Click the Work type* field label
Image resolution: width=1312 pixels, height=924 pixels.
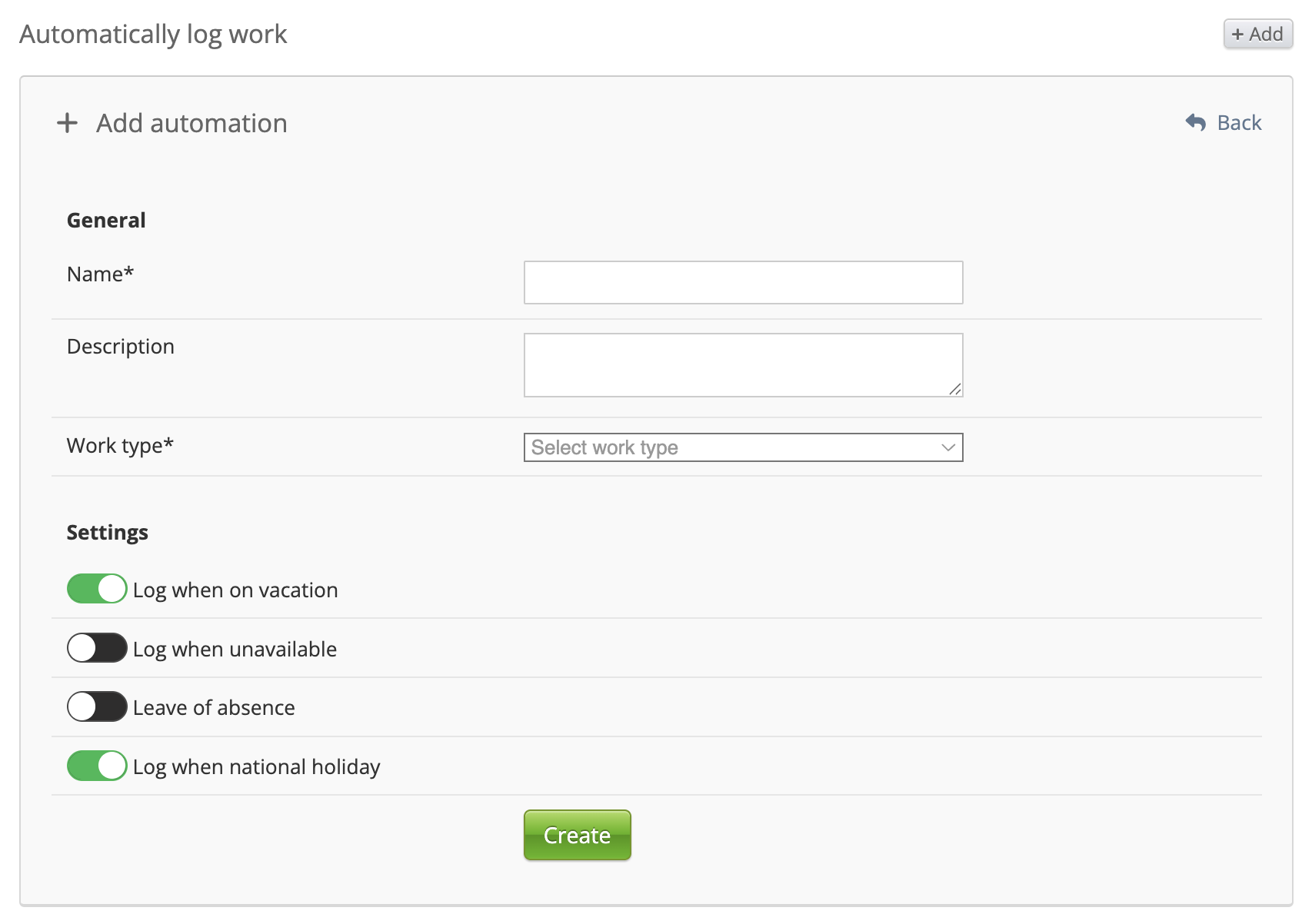click(x=120, y=446)
